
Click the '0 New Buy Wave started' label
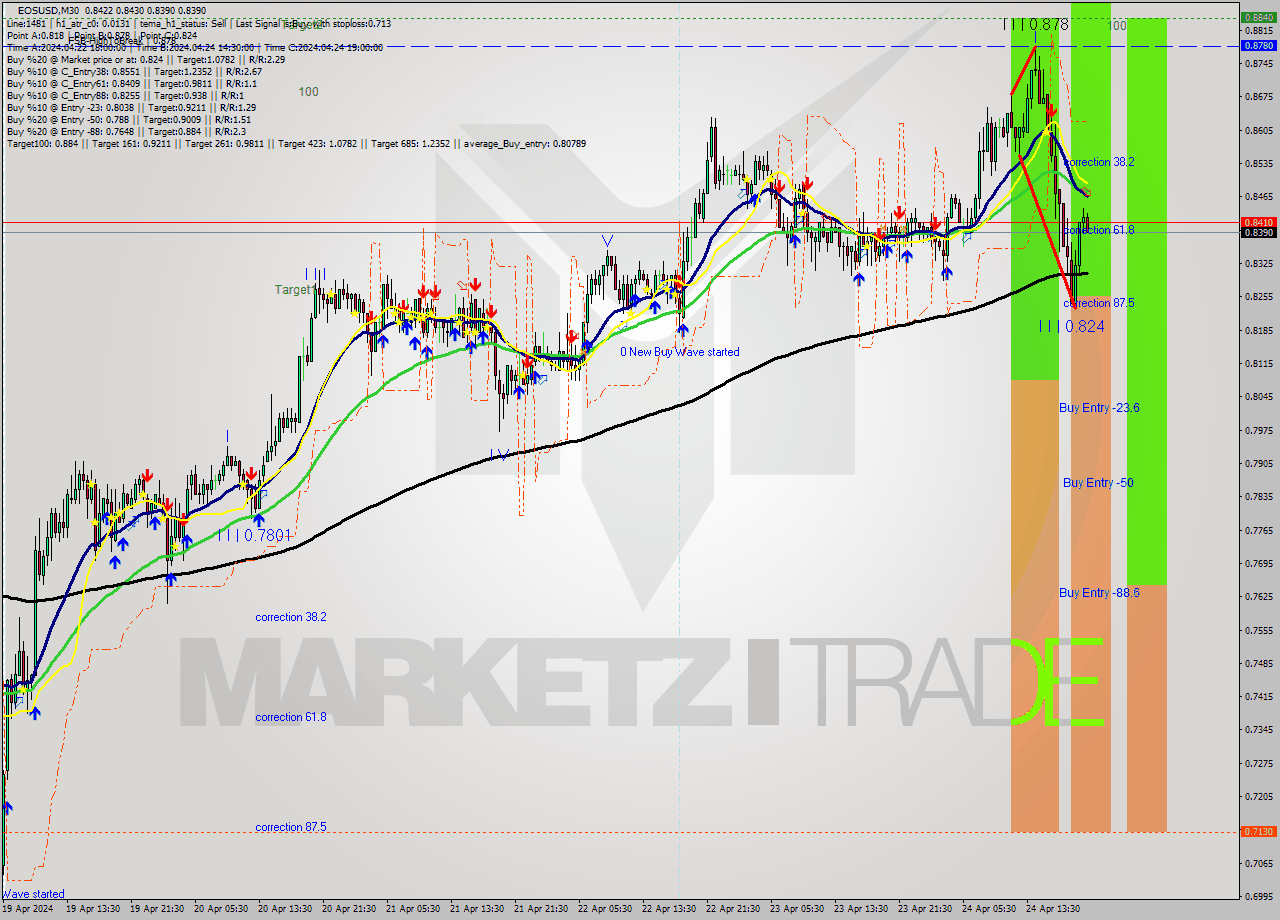click(x=680, y=352)
